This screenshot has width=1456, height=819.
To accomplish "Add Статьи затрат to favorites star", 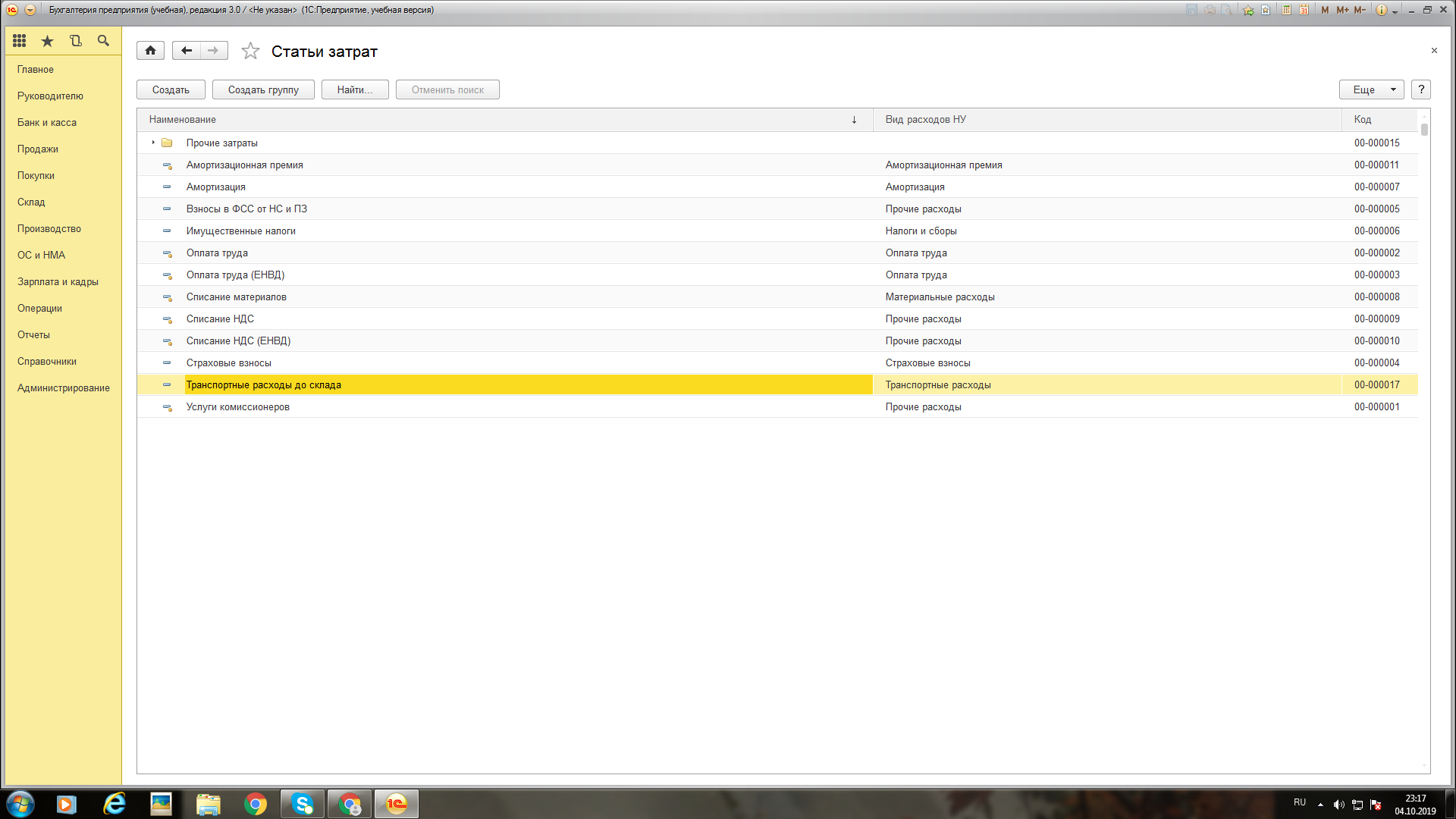I will point(250,51).
